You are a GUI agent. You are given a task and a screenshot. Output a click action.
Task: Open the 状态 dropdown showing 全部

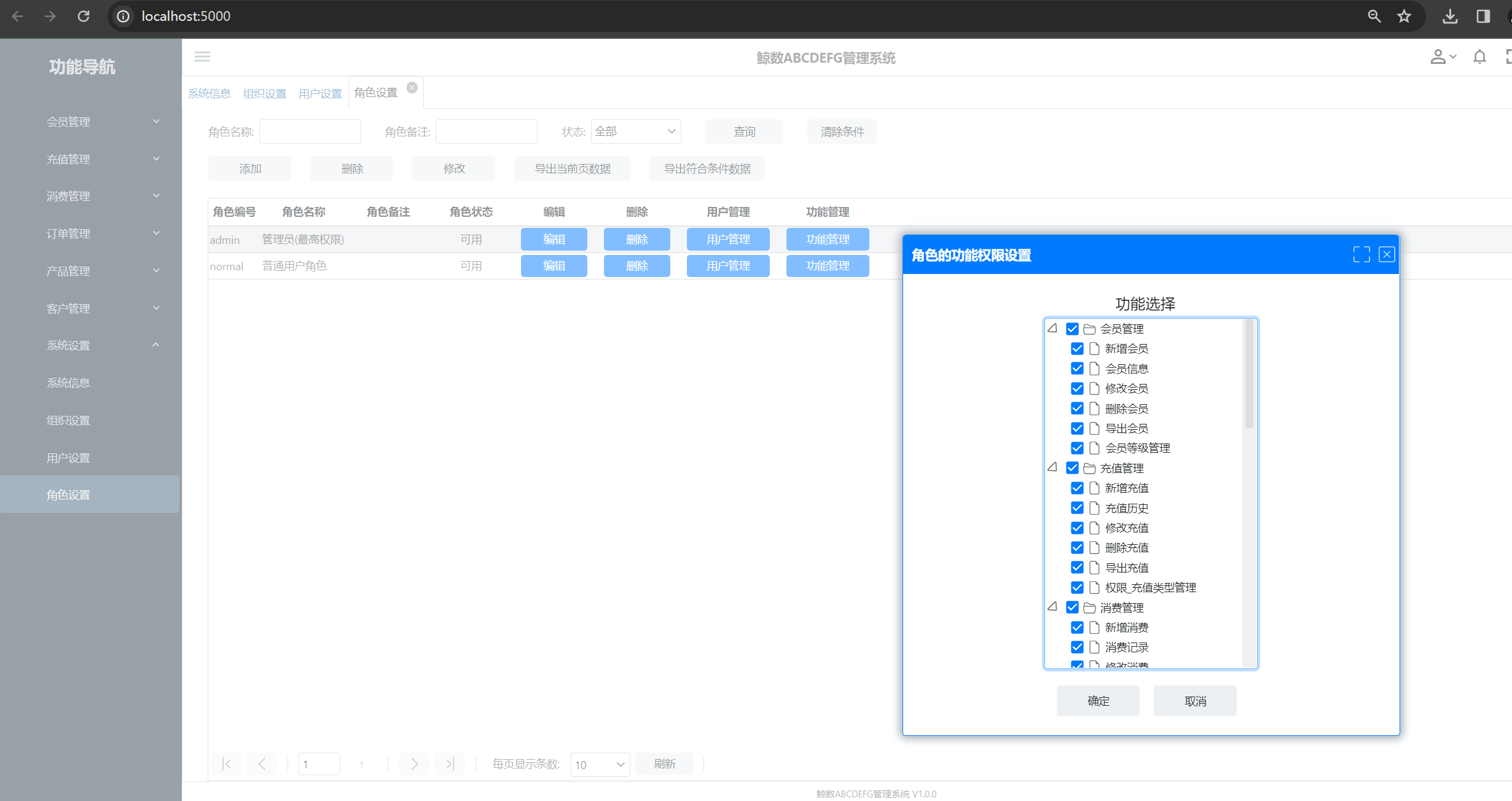pyautogui.click(x=635, y=131)
